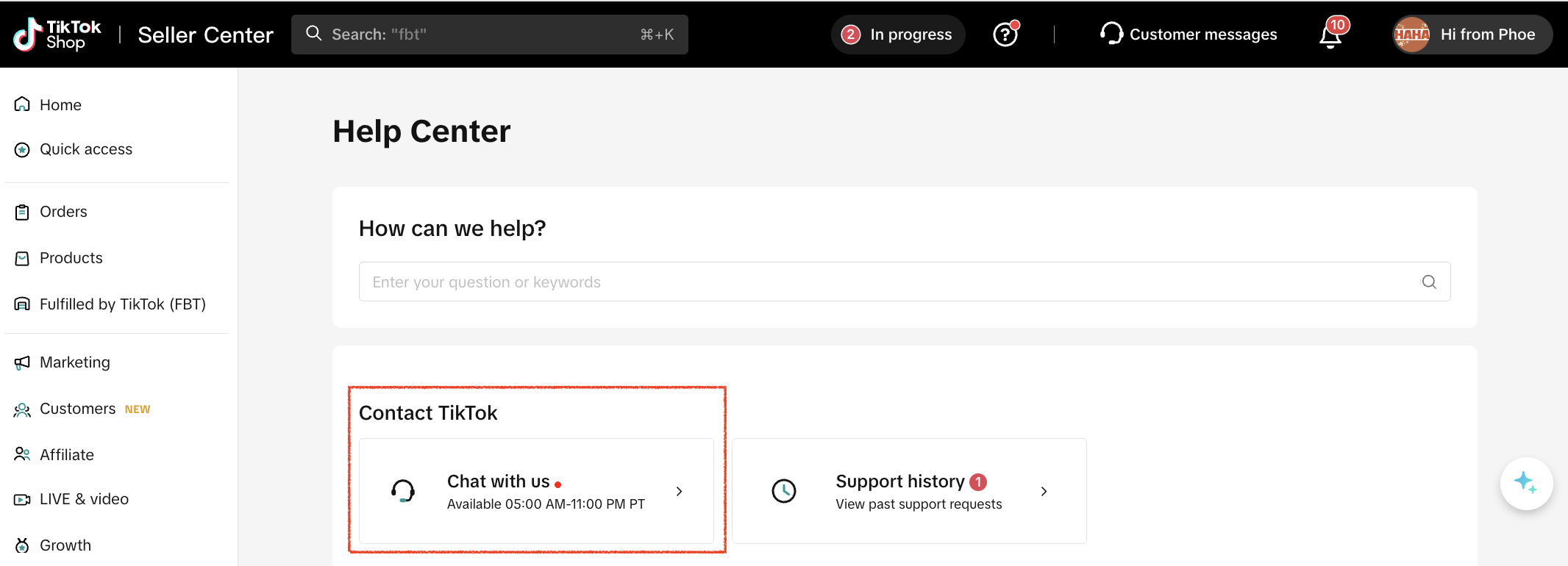This screenshot has height=566, width=1568.
Task: View Support history requests
Action: tap(908, 491)
